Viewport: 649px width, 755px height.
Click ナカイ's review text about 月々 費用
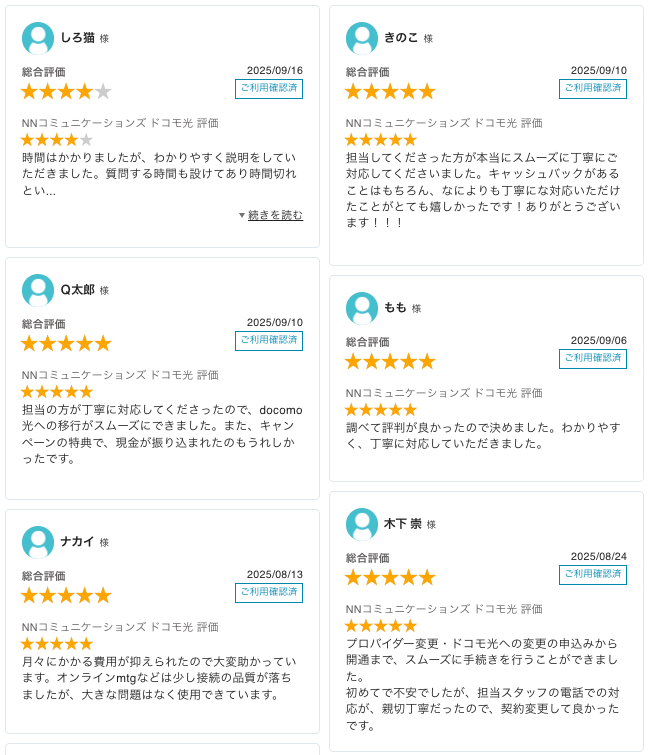[159, 678]
